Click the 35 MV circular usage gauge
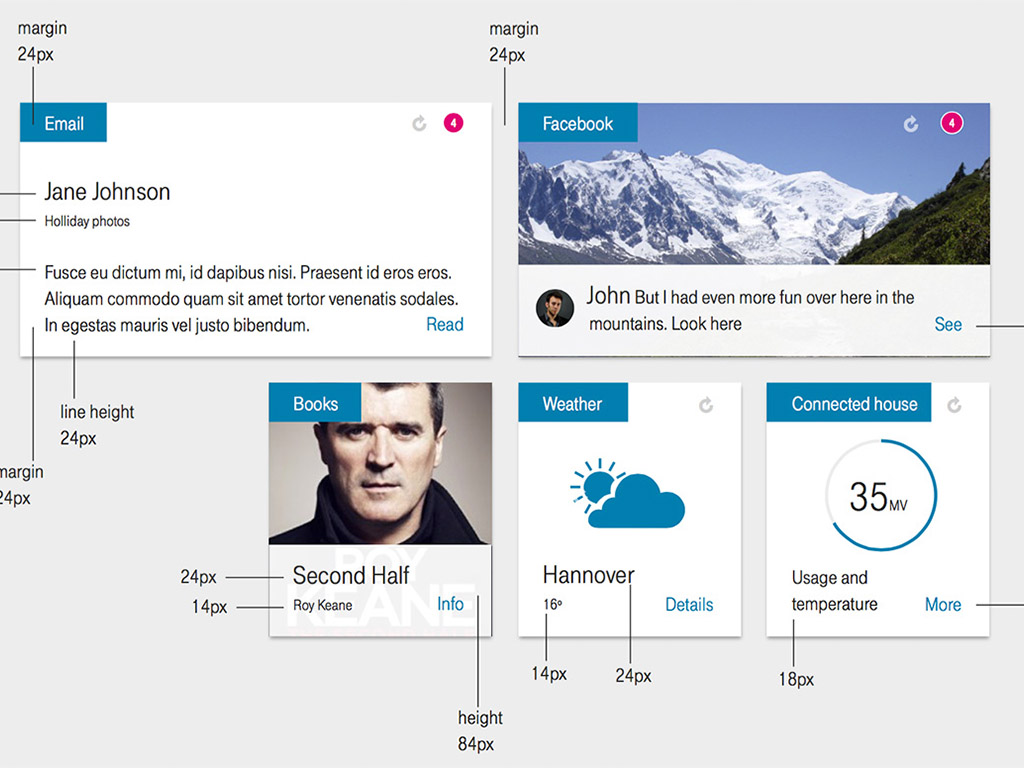The image size is (1024, 768). pos(880,495)
